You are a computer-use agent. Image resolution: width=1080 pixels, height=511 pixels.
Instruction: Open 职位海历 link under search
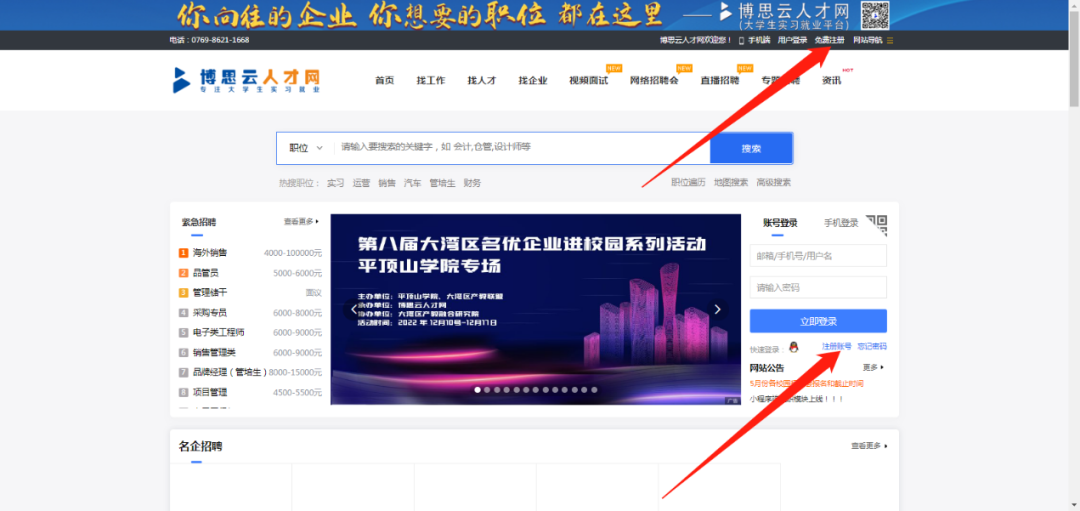click(689, 182)
